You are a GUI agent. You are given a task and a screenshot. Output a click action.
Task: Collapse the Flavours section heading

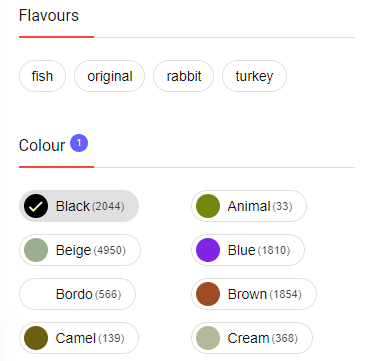[49, 16]
